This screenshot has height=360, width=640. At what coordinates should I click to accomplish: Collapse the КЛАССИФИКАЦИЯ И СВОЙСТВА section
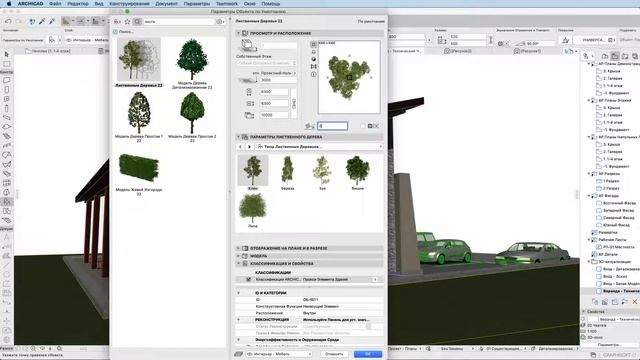click(239, 264)
